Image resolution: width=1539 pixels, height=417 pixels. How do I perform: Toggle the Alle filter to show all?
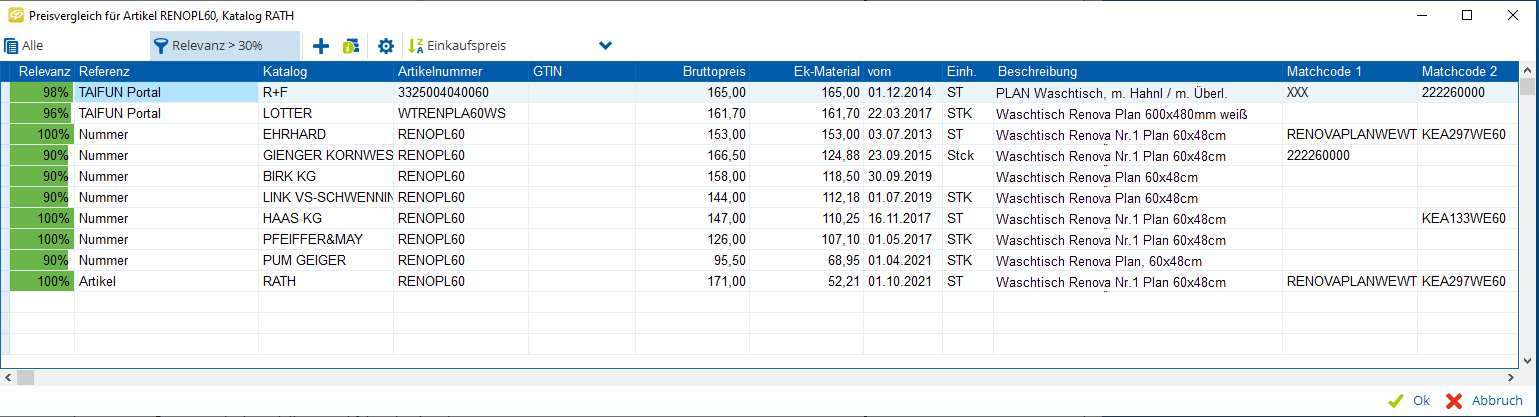click(25, 46)
